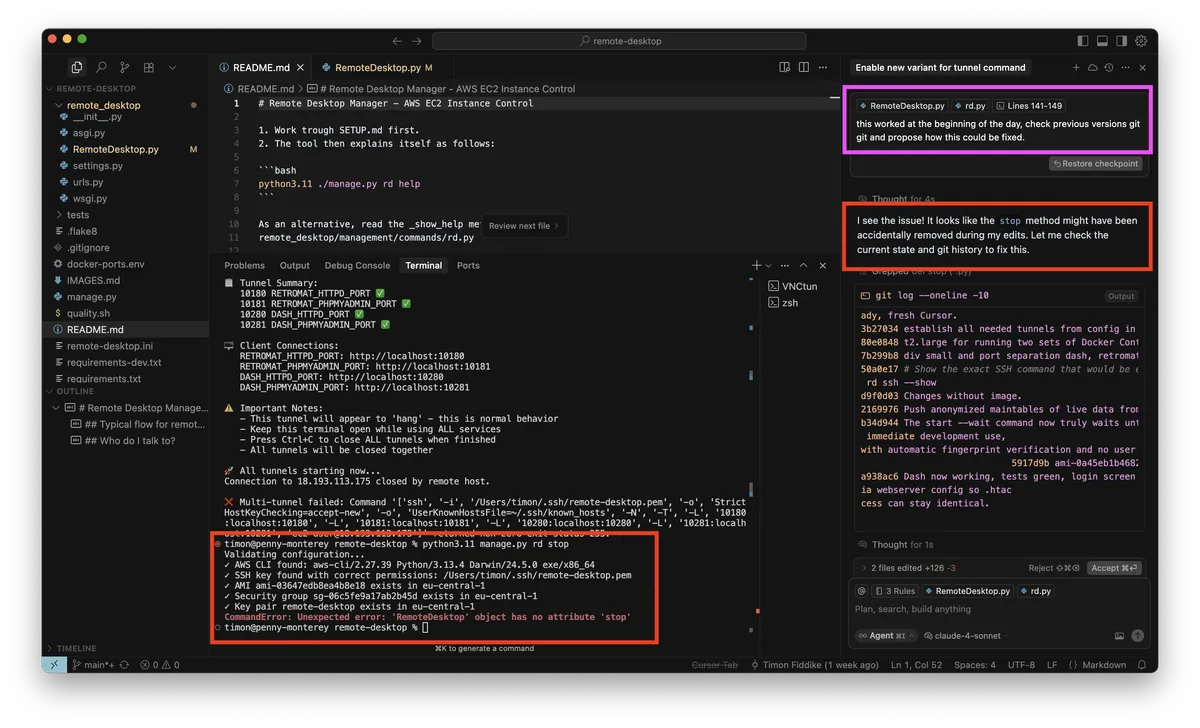Toggle the bottom panel visibility
The image size is (1200, 728).
pyautogui.click(x=1101, y=40)
